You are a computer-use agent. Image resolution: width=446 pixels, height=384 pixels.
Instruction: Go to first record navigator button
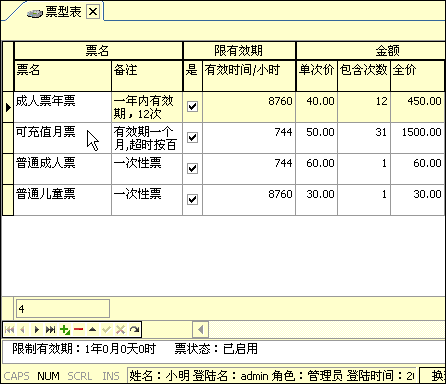(9, 330)
